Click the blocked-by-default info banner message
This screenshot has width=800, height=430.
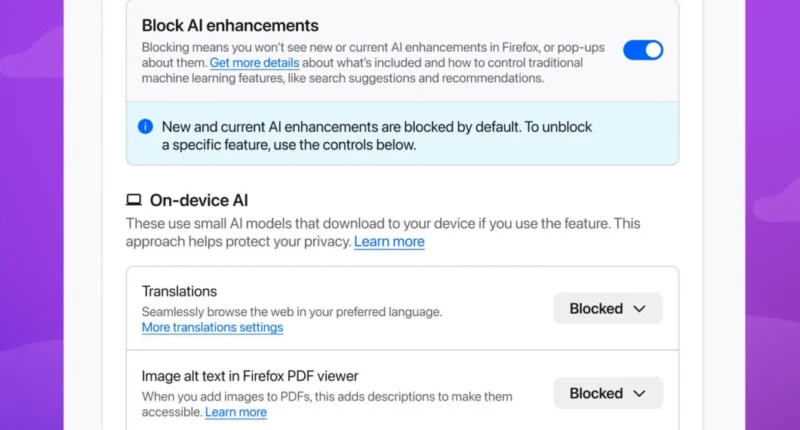coord(400,135)
